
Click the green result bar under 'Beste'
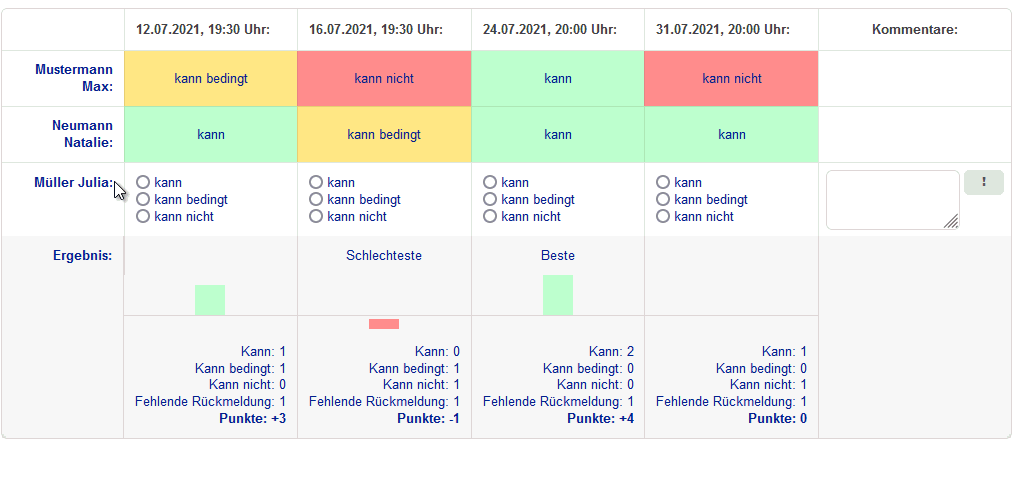pos(558,295)
